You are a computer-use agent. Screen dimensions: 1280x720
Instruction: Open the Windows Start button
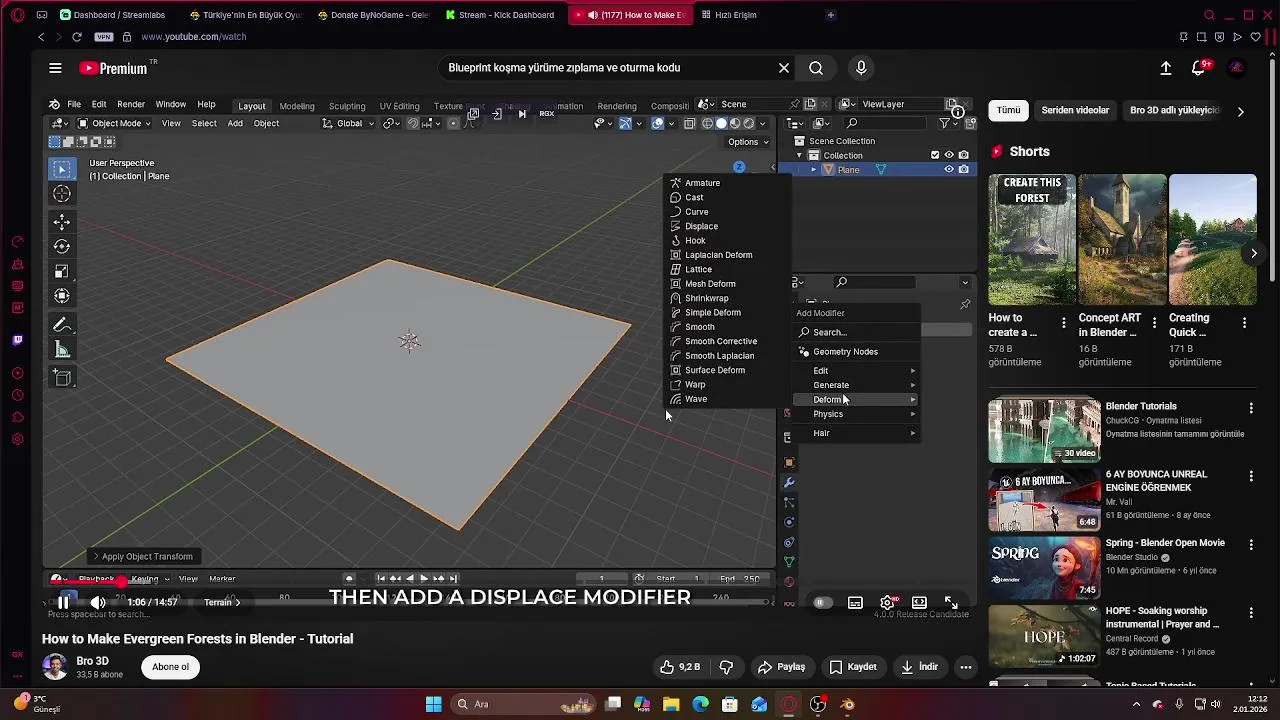click(433, 704)
